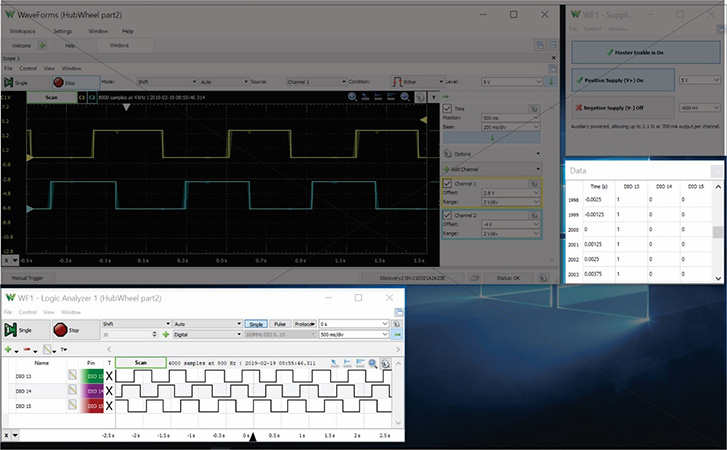Click the Channel 1 gear settings icon
The width and height of the screenshot is (727, 450).
coord(535,184)
